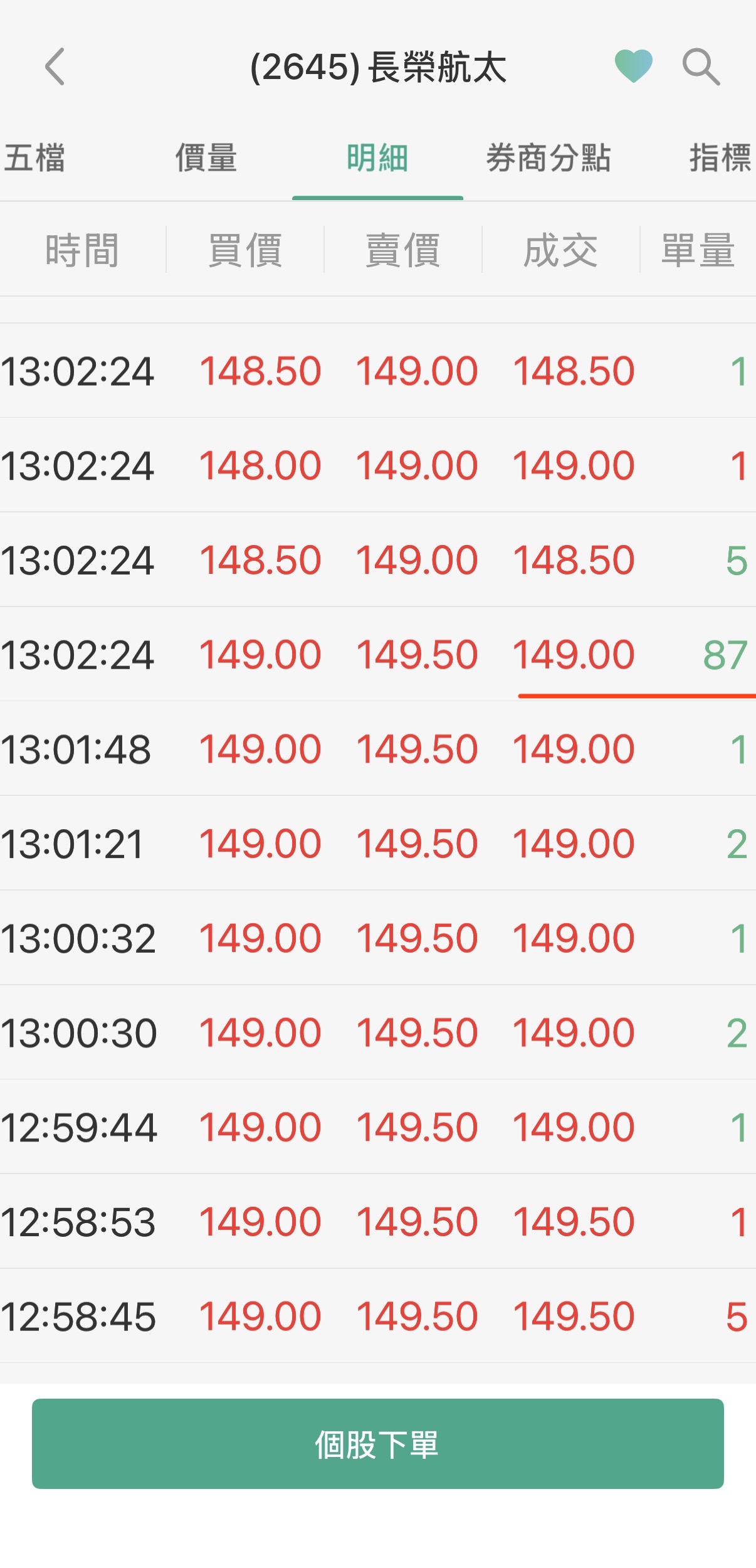Image resolution: width=756 pixels, height=1568 pixels.
Task: Click the 時間 column header
Action: point(82,250)
